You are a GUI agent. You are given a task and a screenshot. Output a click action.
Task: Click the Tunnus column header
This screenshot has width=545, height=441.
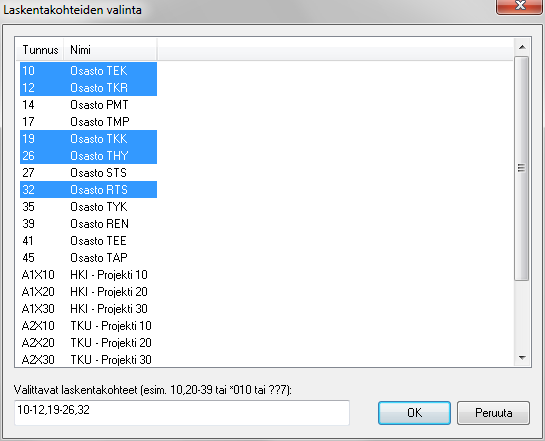[x=40, y=50]
